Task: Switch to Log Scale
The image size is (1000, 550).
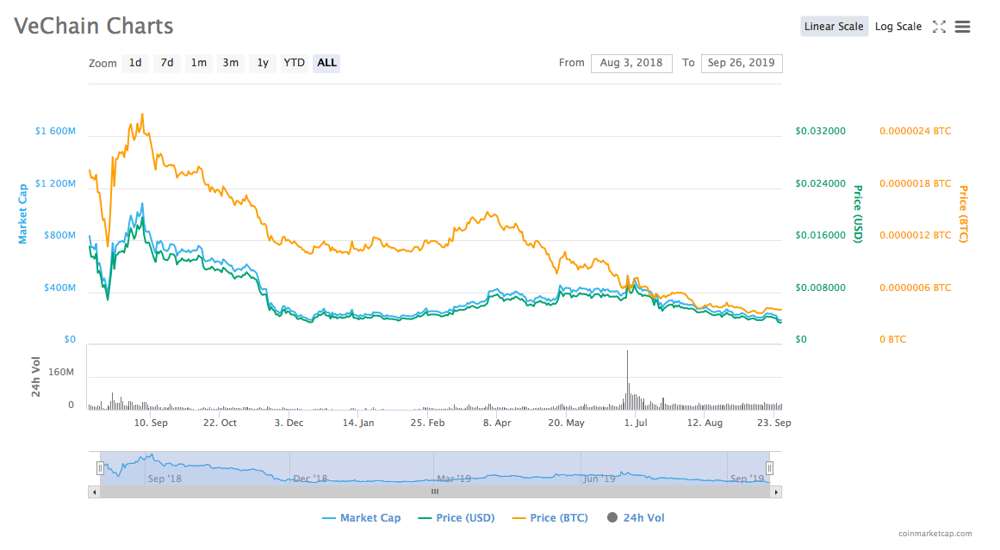Action: point(898,26)
